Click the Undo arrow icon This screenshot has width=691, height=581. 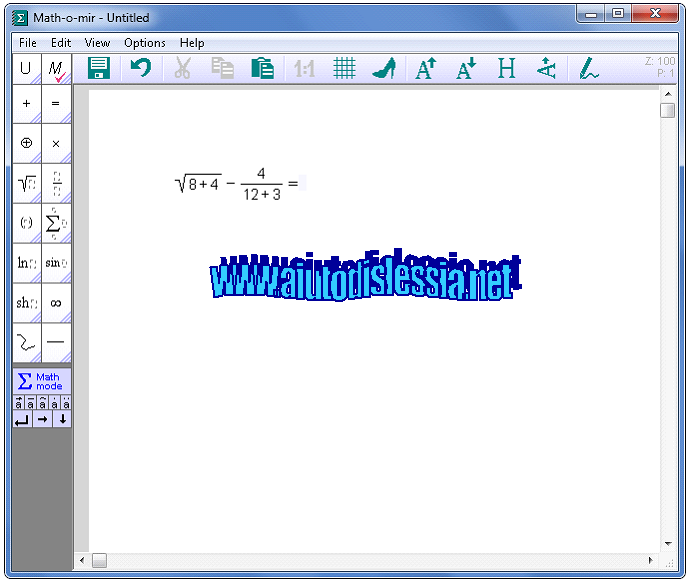141,68
